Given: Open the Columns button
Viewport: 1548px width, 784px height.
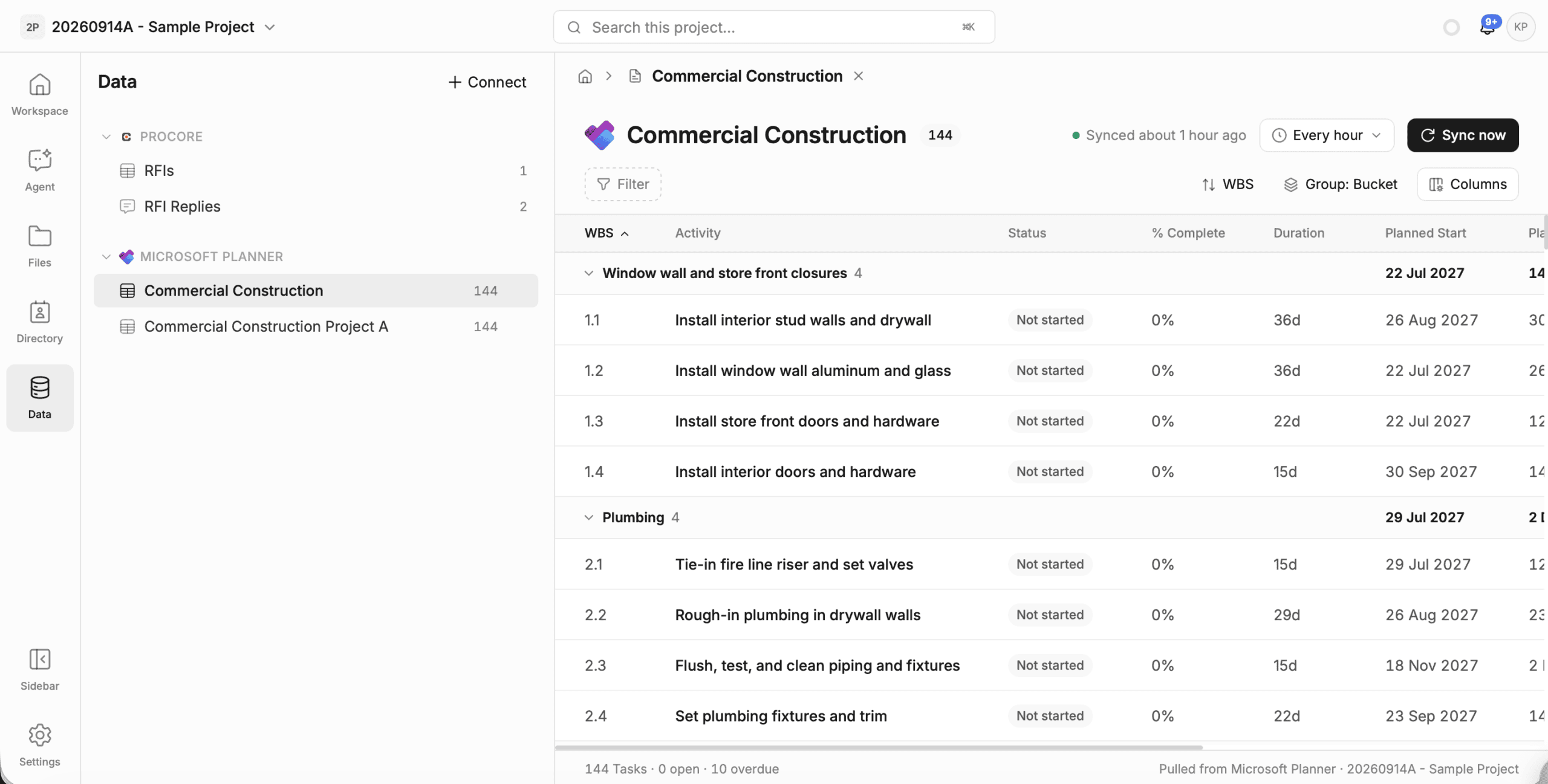Looking at the screenshot, I should 1468,184.
